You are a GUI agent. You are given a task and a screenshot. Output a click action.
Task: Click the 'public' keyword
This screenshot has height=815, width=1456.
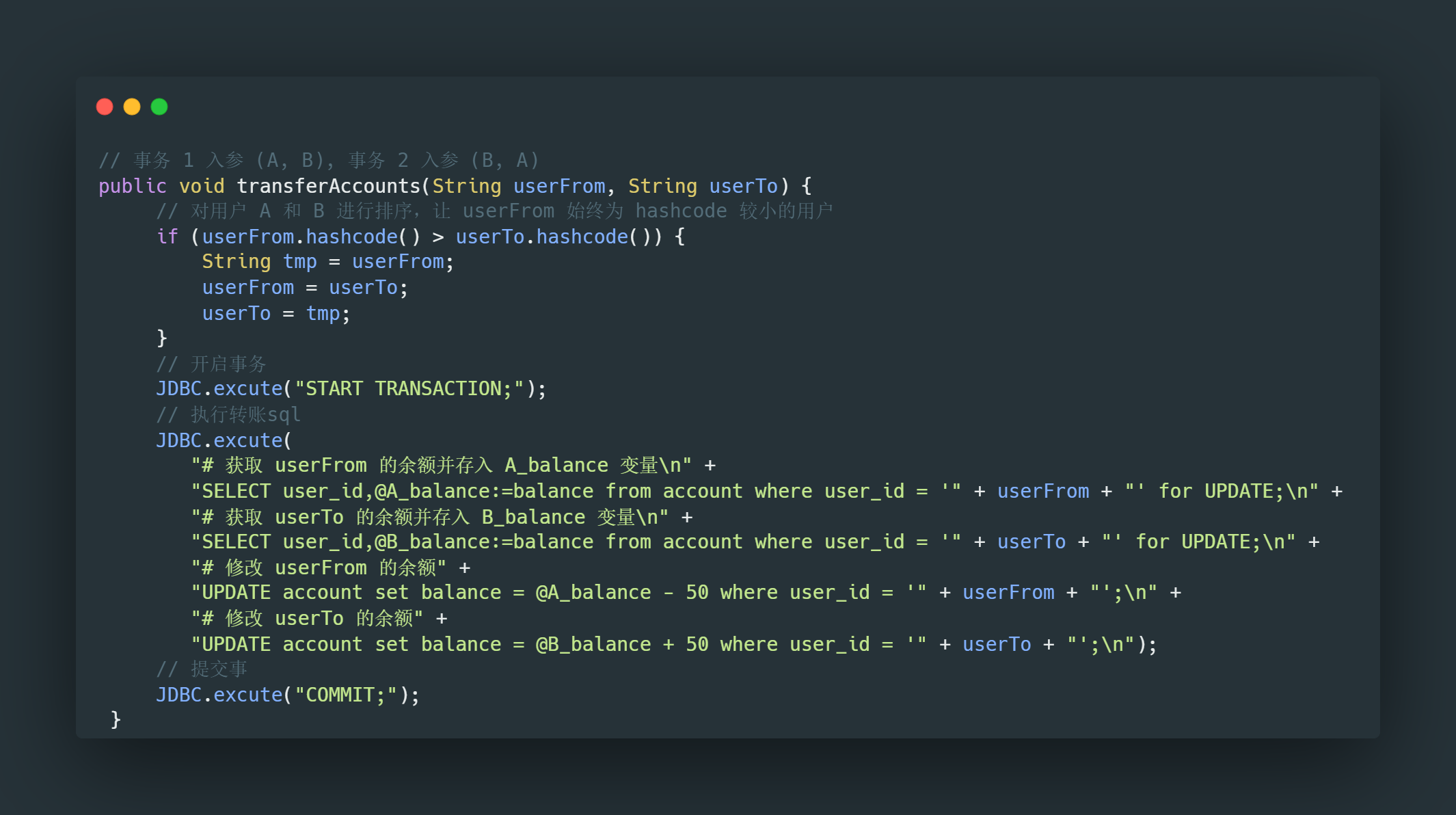tap(133, 186)
